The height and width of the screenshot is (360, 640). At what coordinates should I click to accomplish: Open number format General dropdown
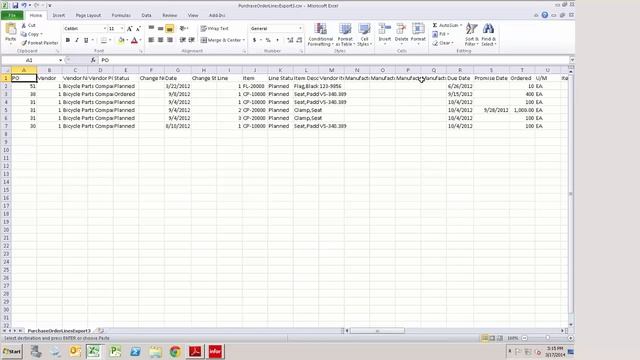(x=300, y=29)
